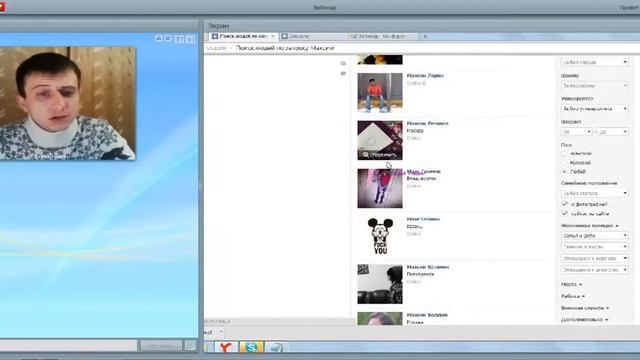Click lower small icon left of results list

pyautogui.click(x=343, y=73)
